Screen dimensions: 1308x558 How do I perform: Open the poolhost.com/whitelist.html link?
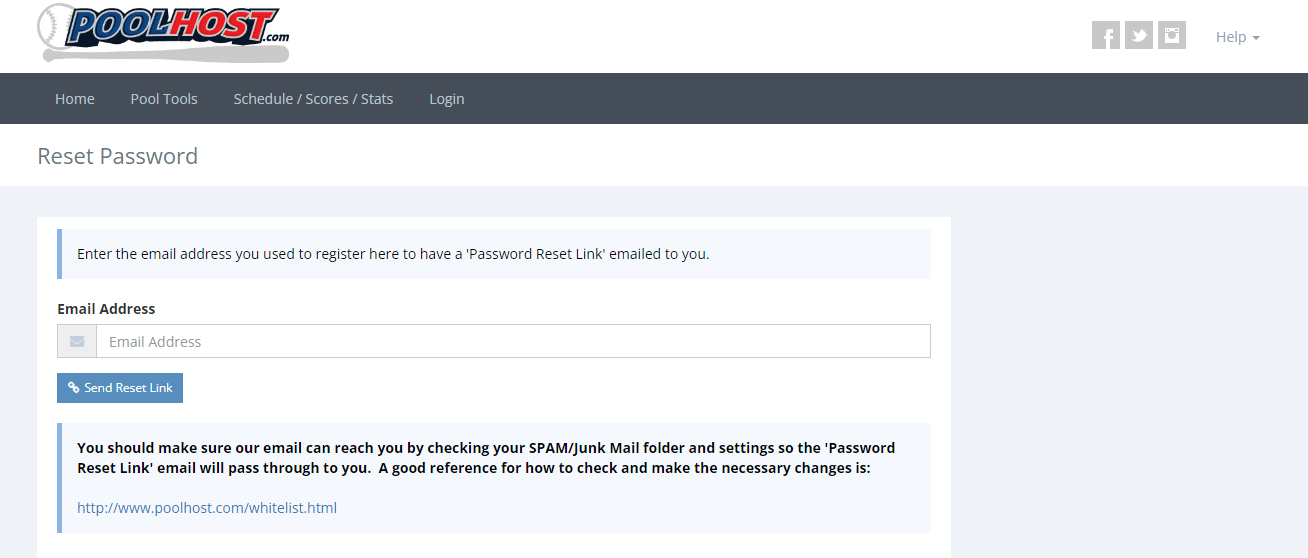207,508
